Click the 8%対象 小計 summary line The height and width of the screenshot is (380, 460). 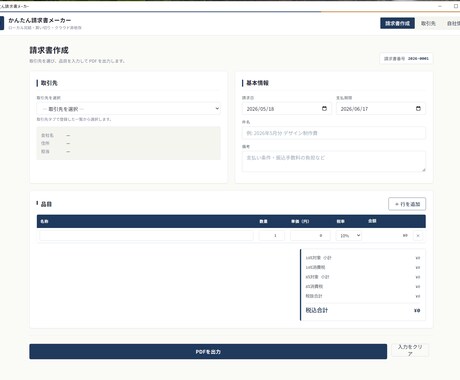[x=363, y=277]
